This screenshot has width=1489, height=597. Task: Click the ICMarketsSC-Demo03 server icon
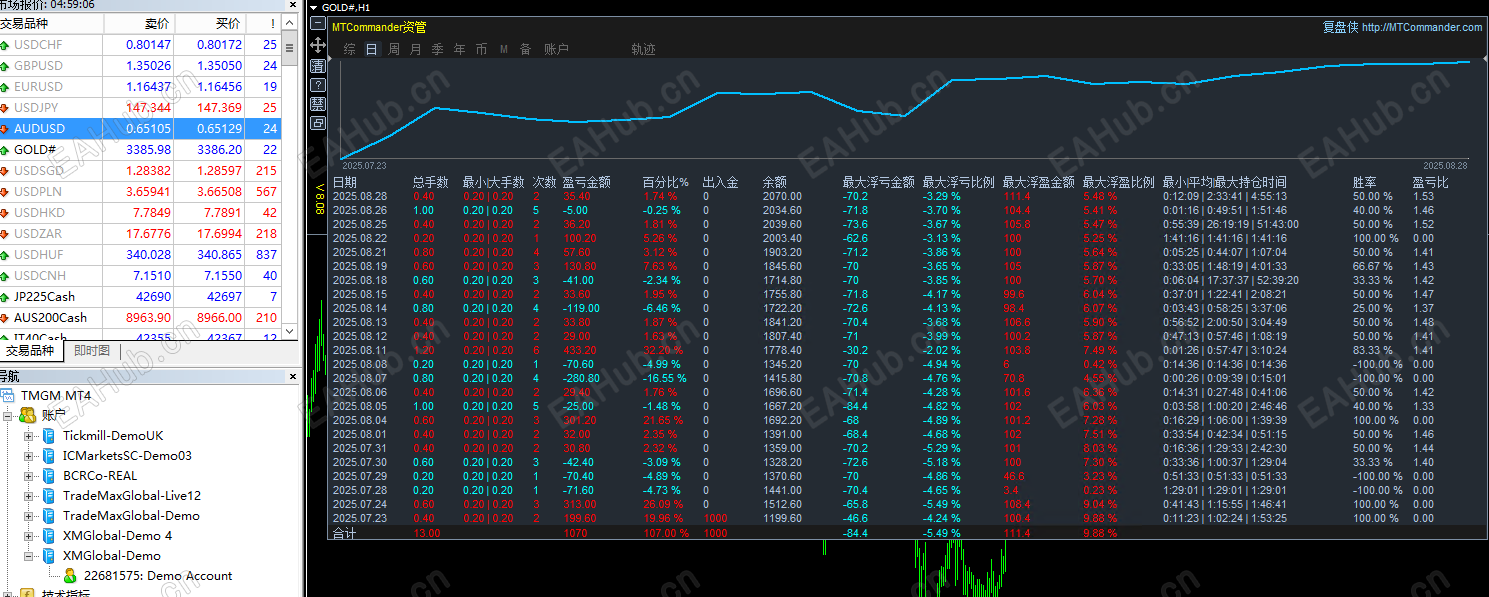coord(49,456)
